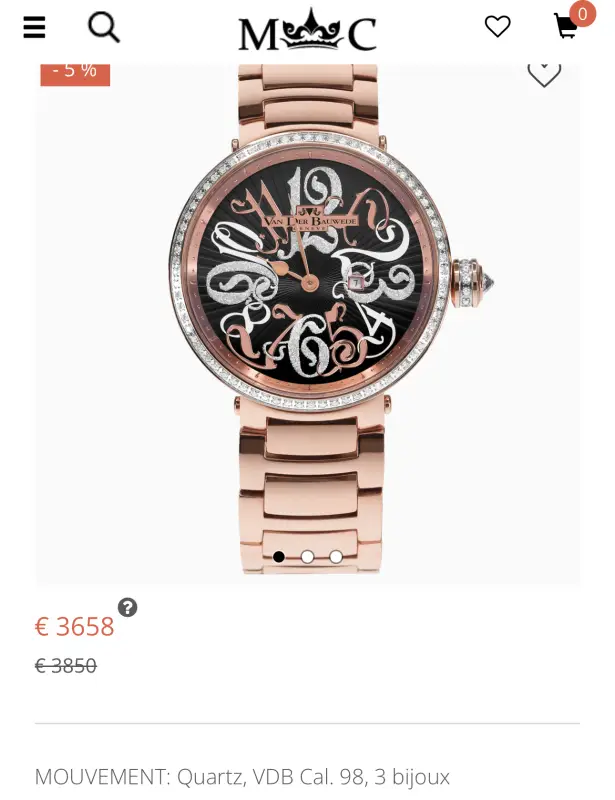
Task: Click the MOUVEMENT Quartz description text
Action: tap(242, 777)
